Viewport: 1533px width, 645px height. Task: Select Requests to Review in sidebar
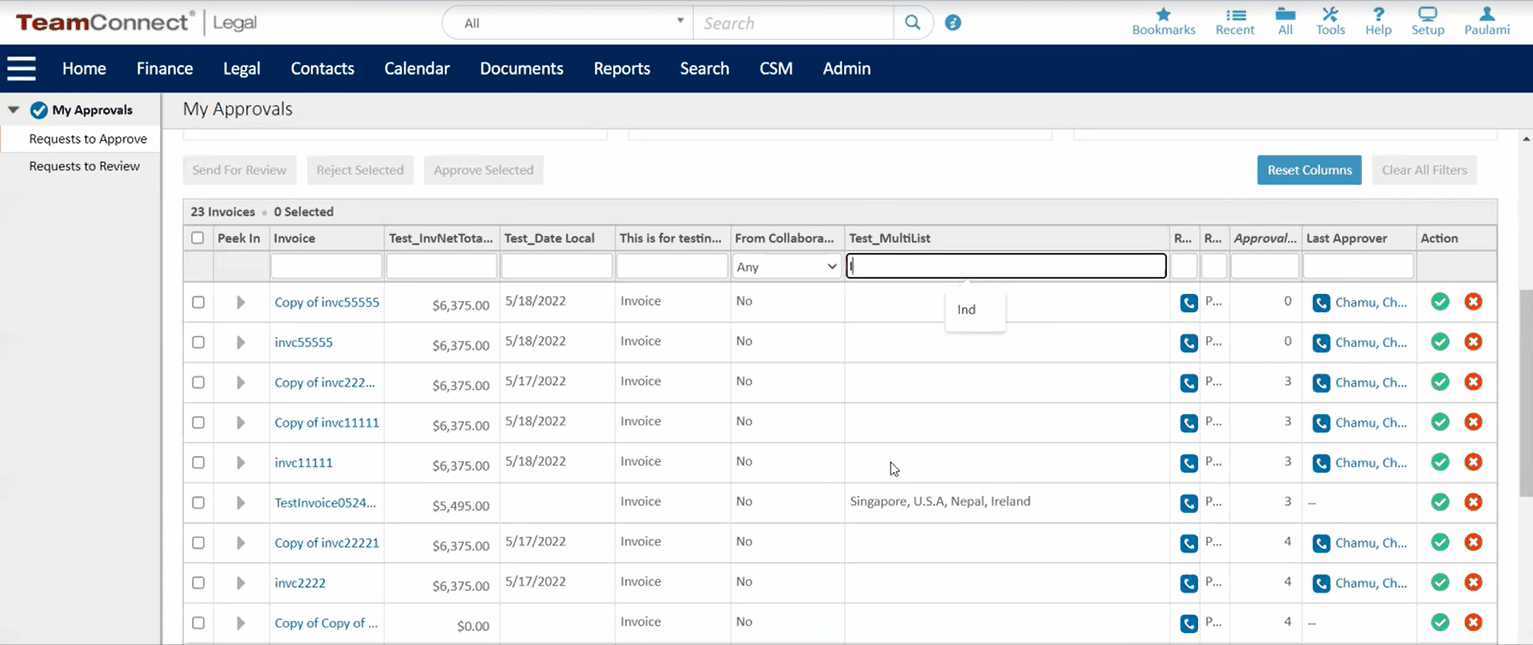(x=85, y=166)
